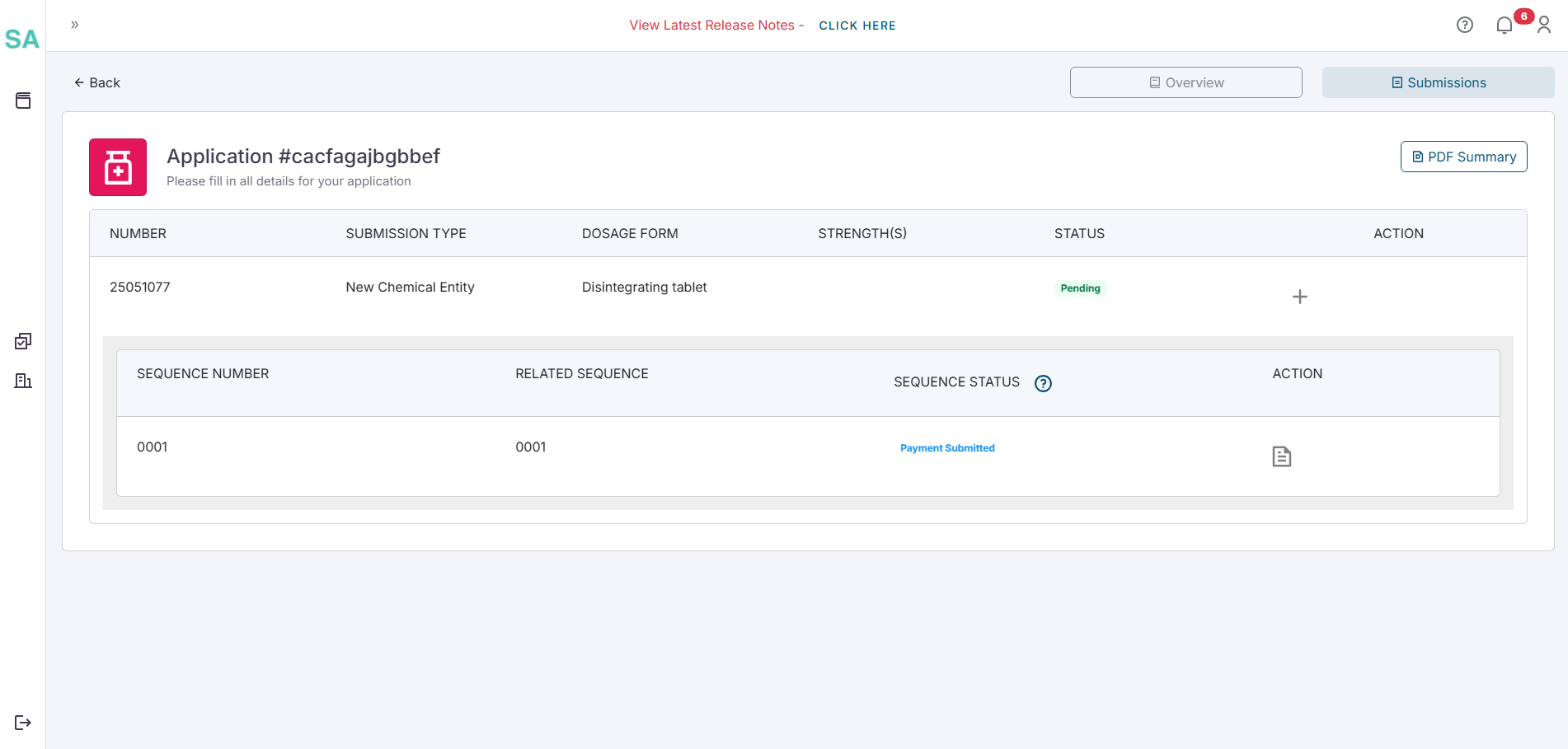
Task: Click the plus icon to add sequence
Action: click(1299, 297)
